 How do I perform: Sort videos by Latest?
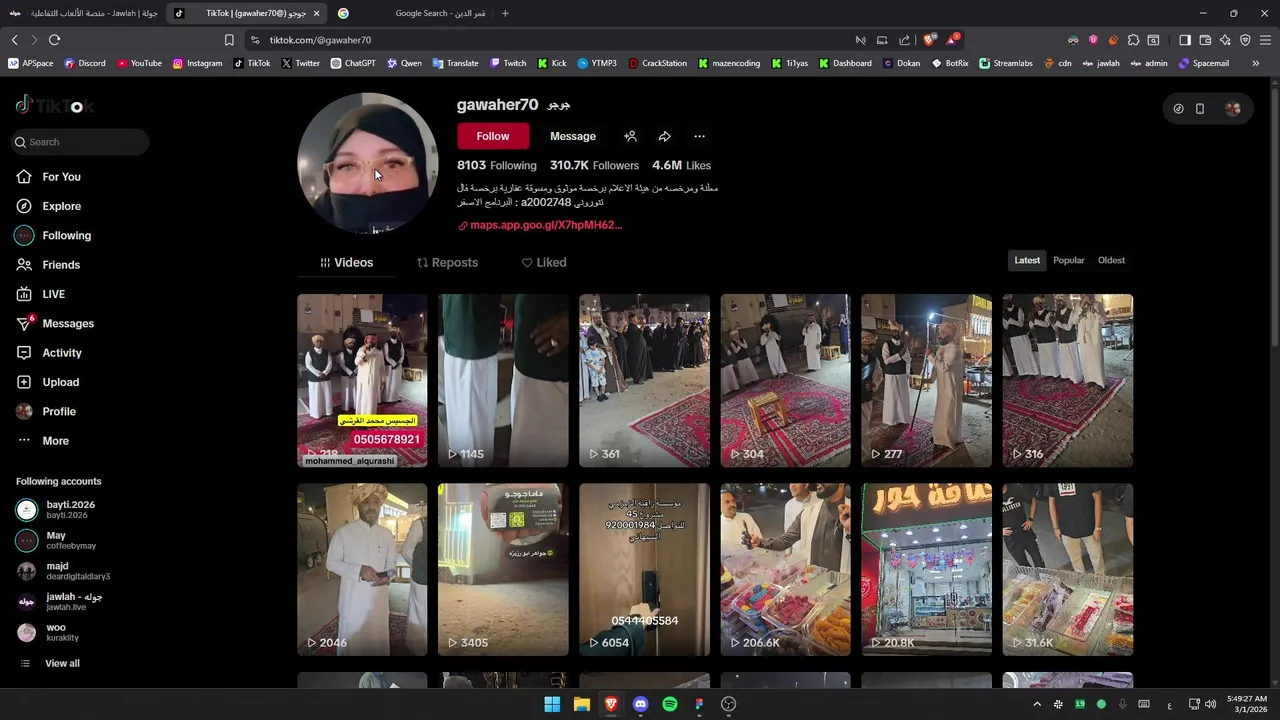(x=1027, y=260)
